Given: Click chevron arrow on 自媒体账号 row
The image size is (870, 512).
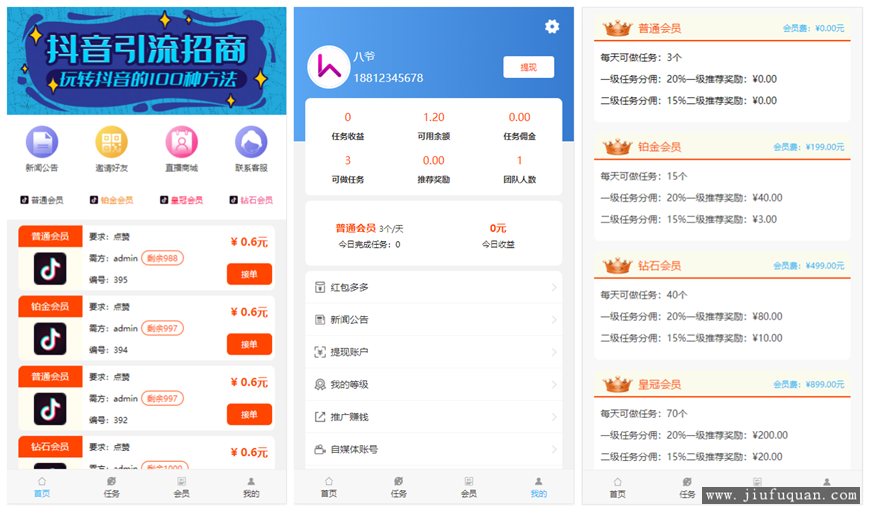Looking at the screenshot, I should (x=554, y=449).
